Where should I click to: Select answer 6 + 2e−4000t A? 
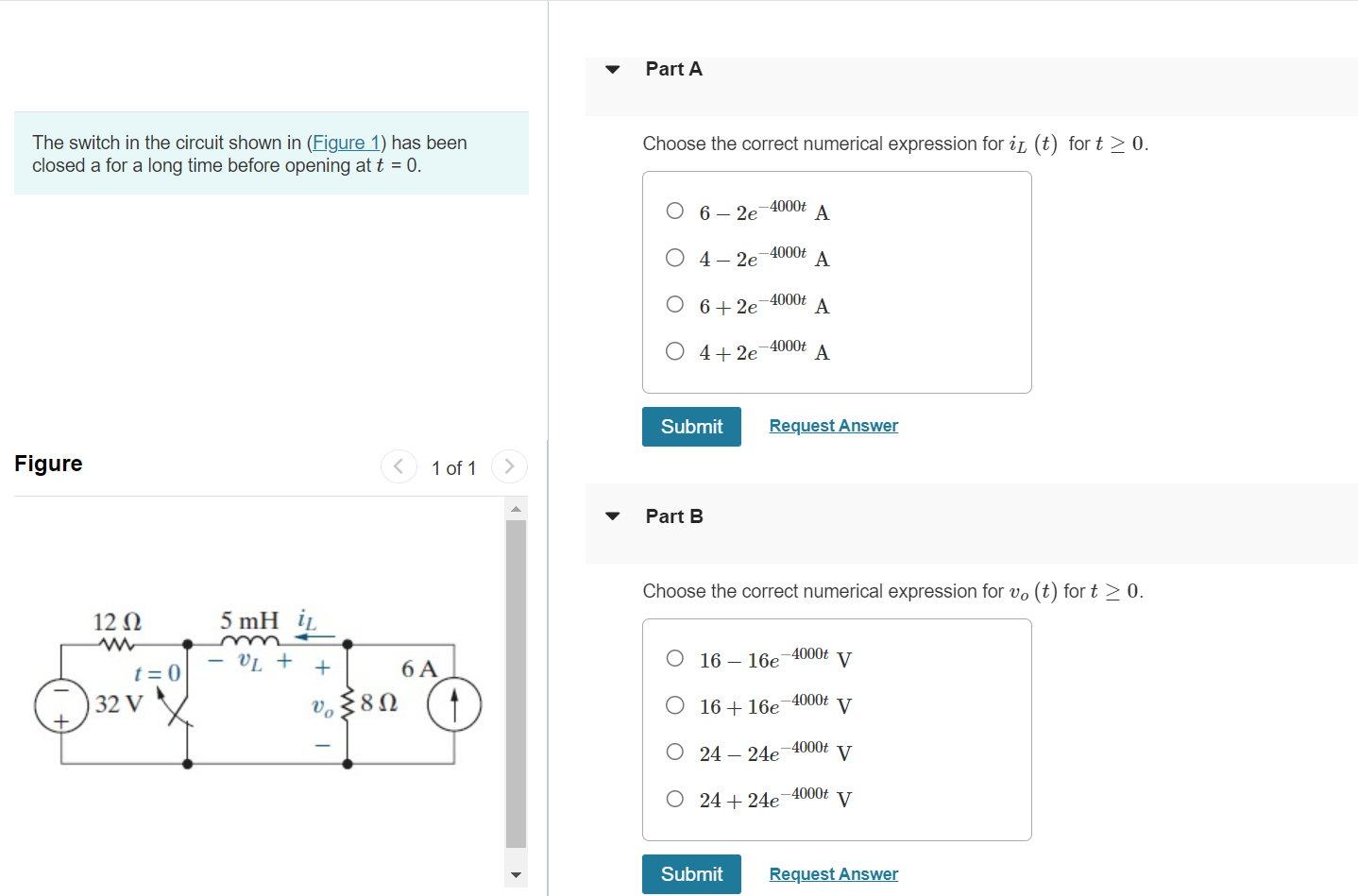(x=674, y=304)
